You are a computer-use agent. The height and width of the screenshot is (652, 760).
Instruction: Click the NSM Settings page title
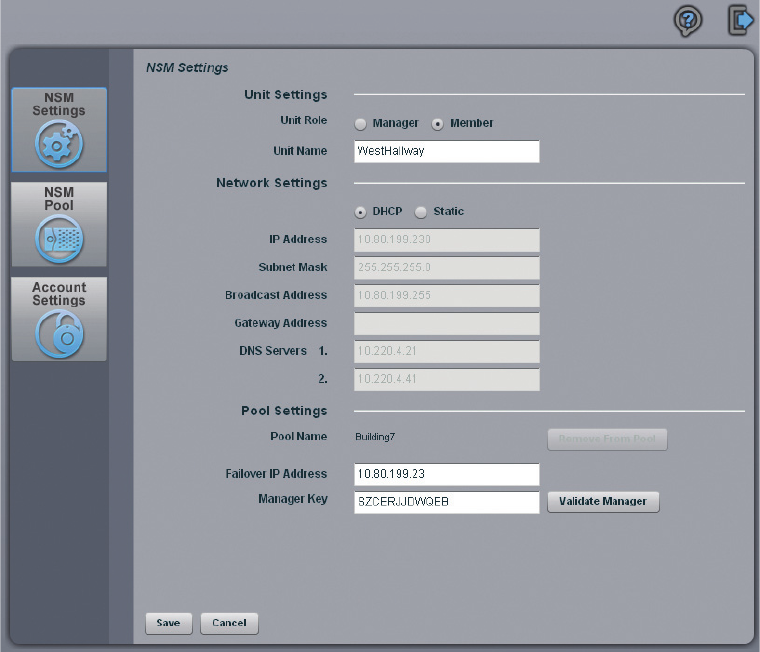point(187,67)
